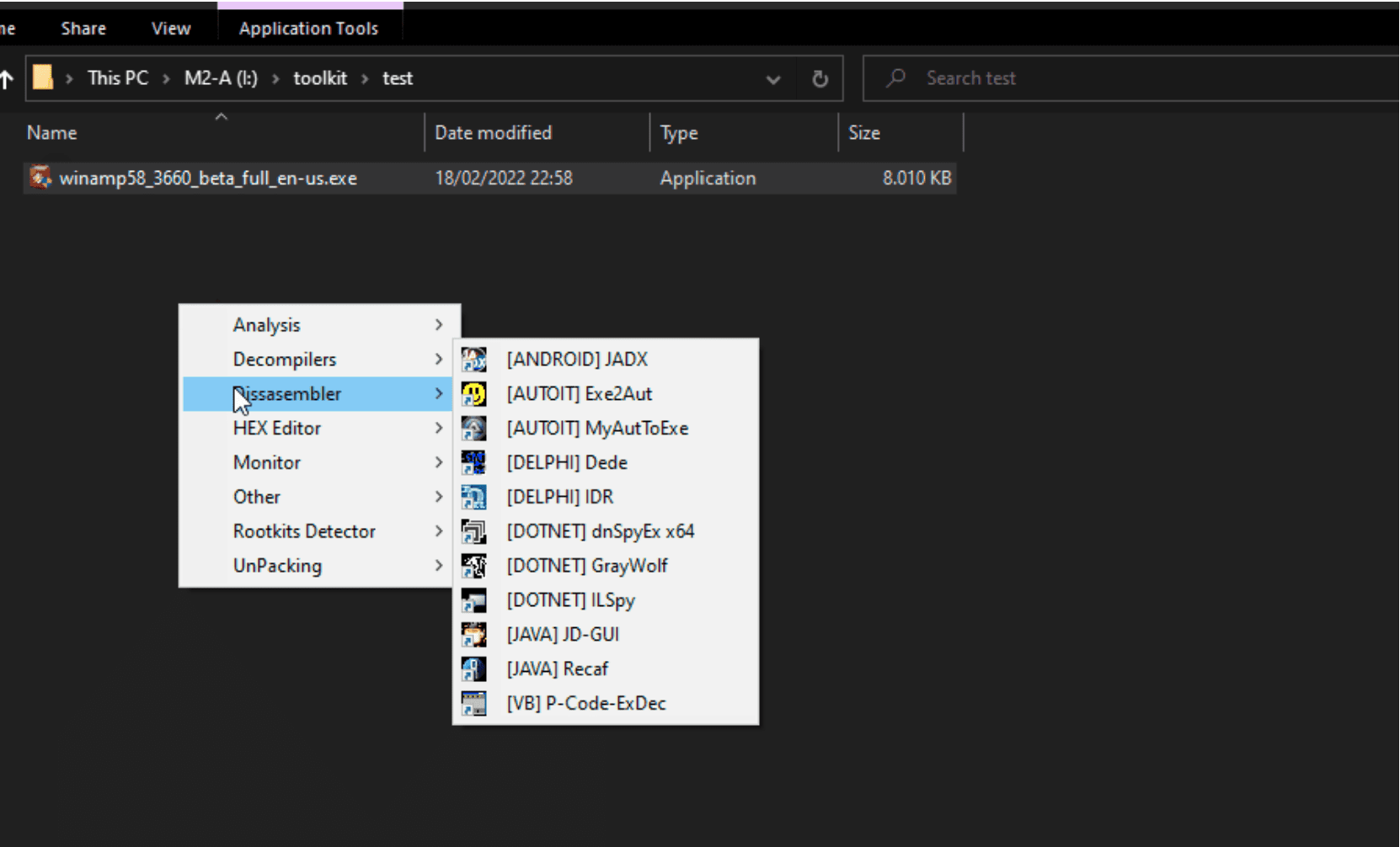Select the ILSpy icon
This screenshot has height=847, width=1400.
click(474, 600)
